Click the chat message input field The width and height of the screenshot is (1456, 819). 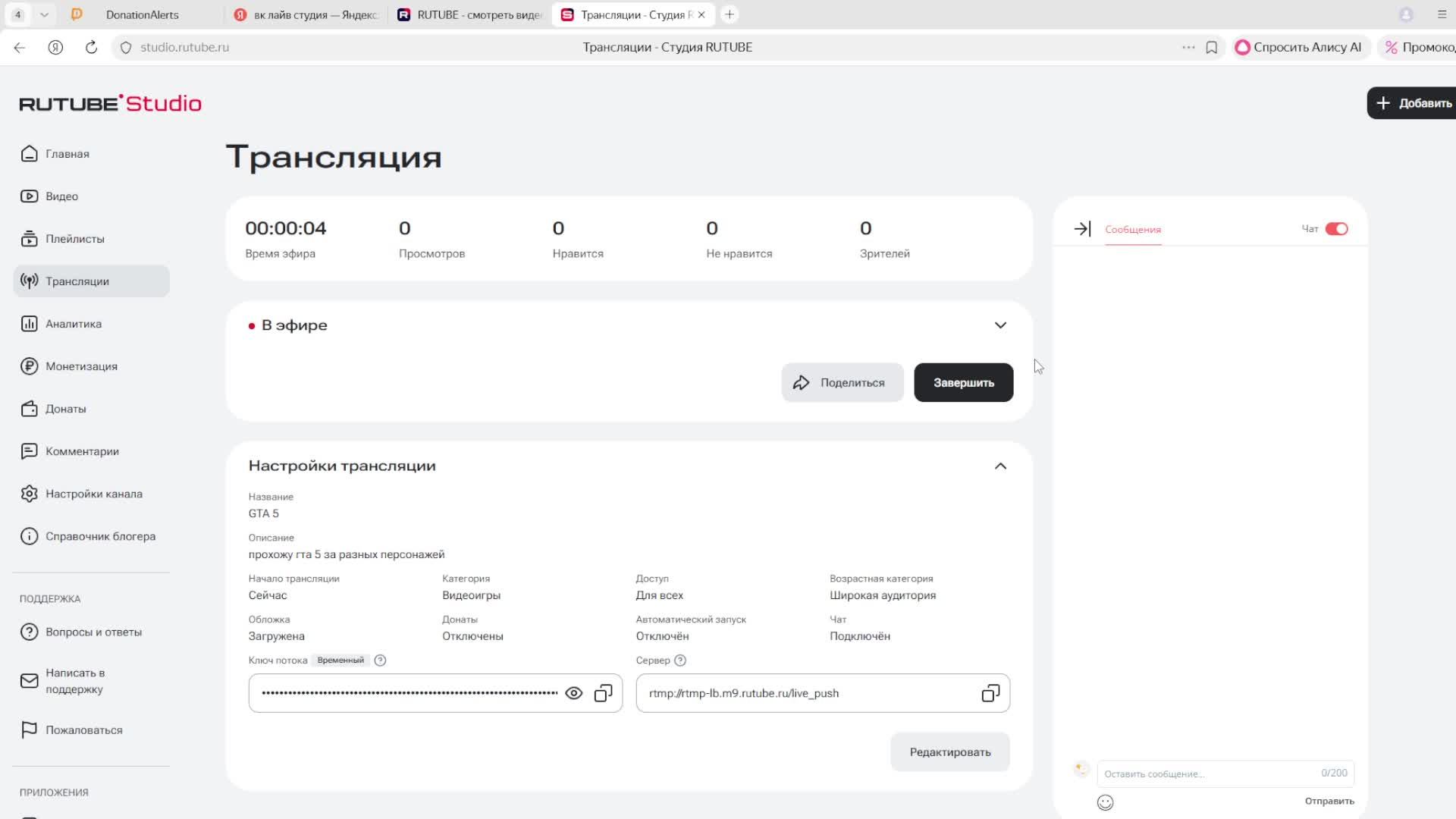click(1210, 773)
